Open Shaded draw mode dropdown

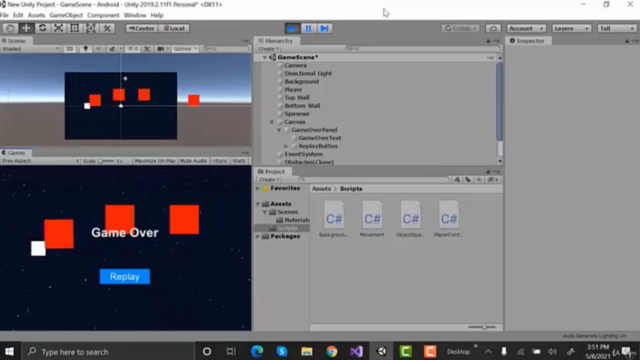(31, 49)
